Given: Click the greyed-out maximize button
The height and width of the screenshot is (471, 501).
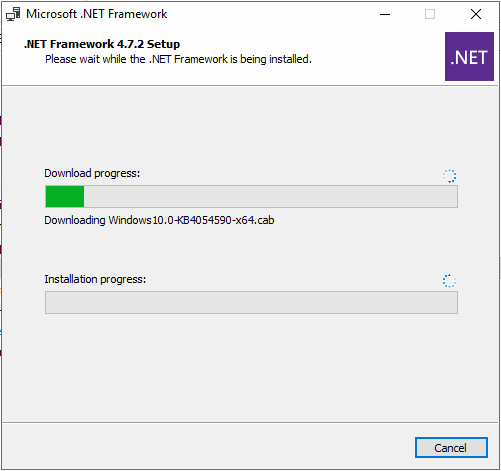Looking at the screenshot, I should (x=430, y=14).
